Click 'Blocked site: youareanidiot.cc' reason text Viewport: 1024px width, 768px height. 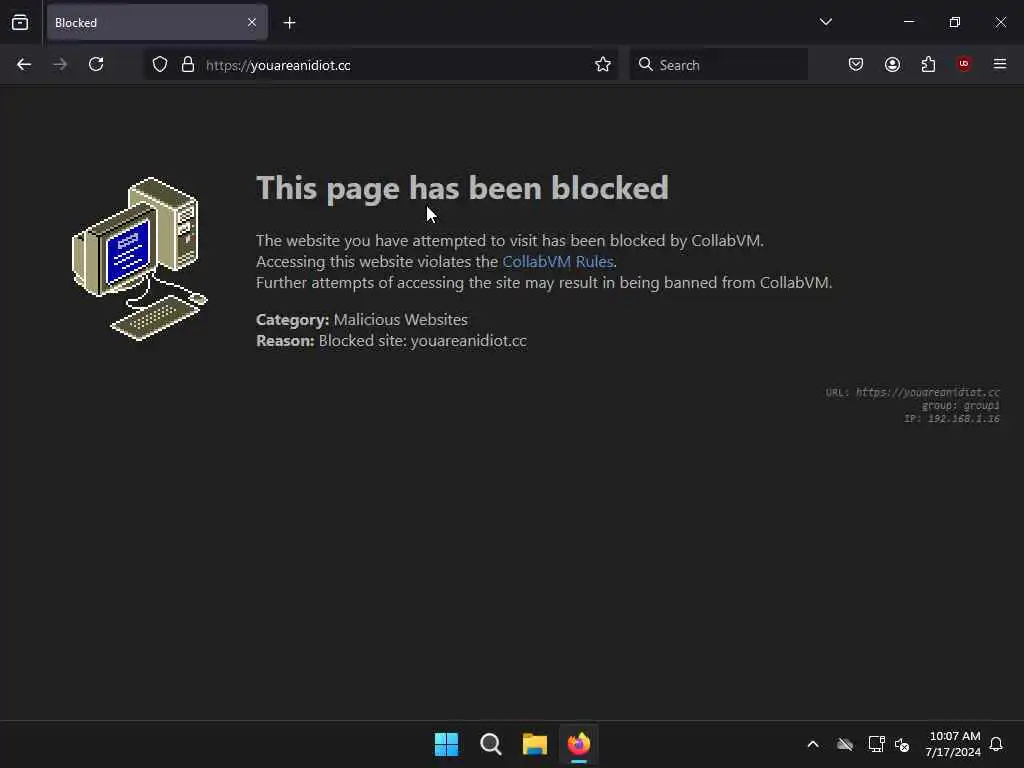(423, 341)
